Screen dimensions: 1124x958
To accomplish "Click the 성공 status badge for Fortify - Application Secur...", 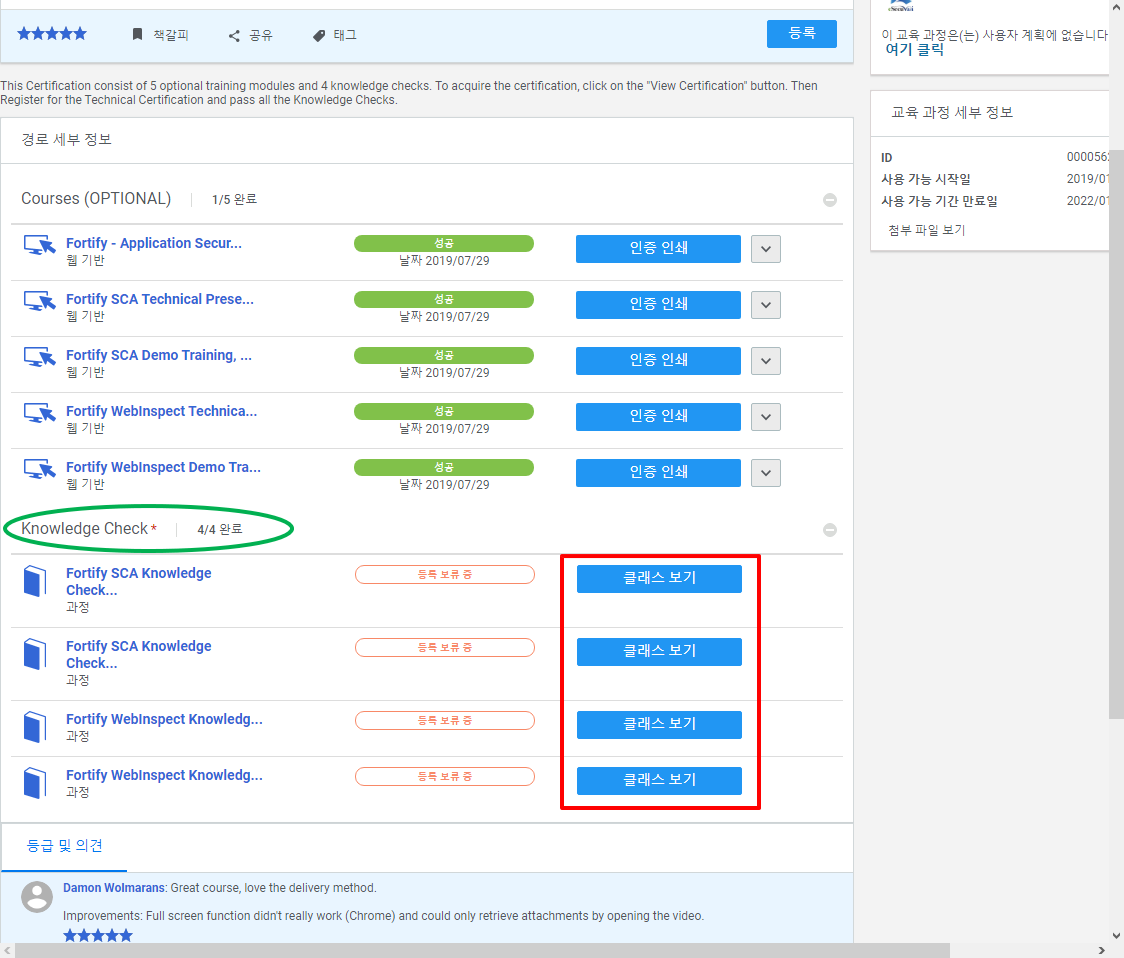I will point(444,243).
